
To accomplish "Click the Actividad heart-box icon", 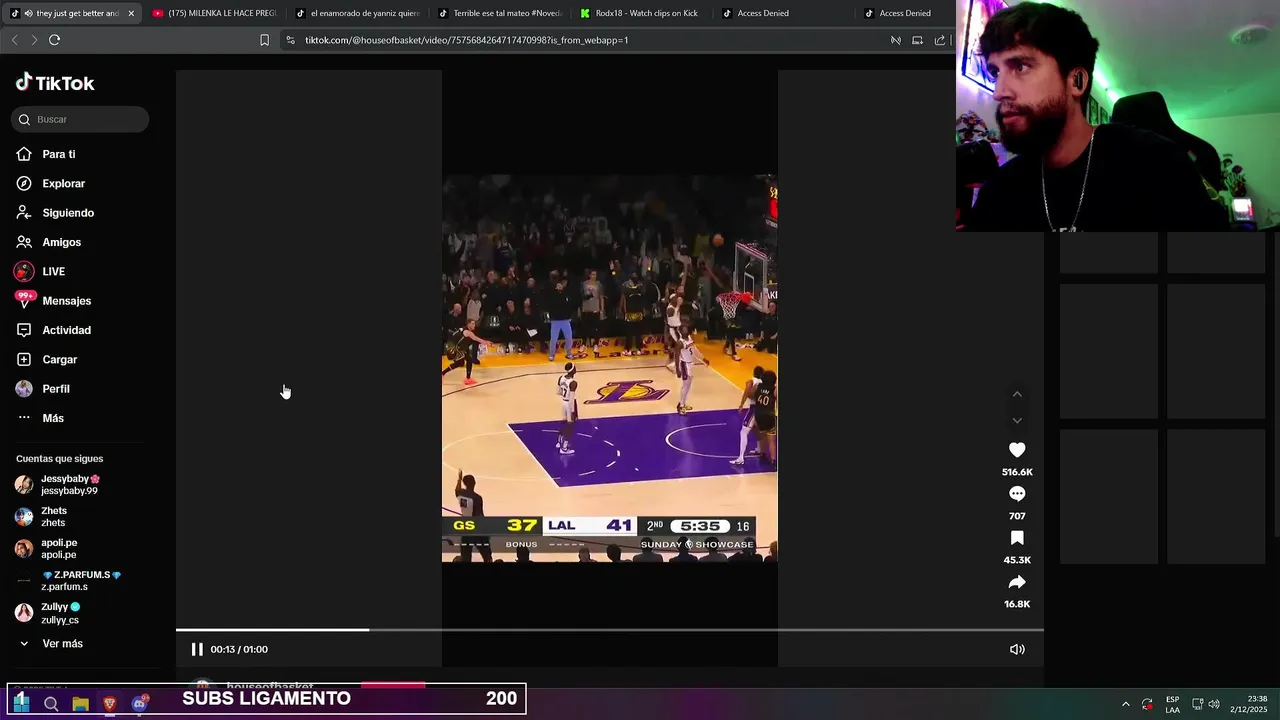I will click(x=24, y=330).
